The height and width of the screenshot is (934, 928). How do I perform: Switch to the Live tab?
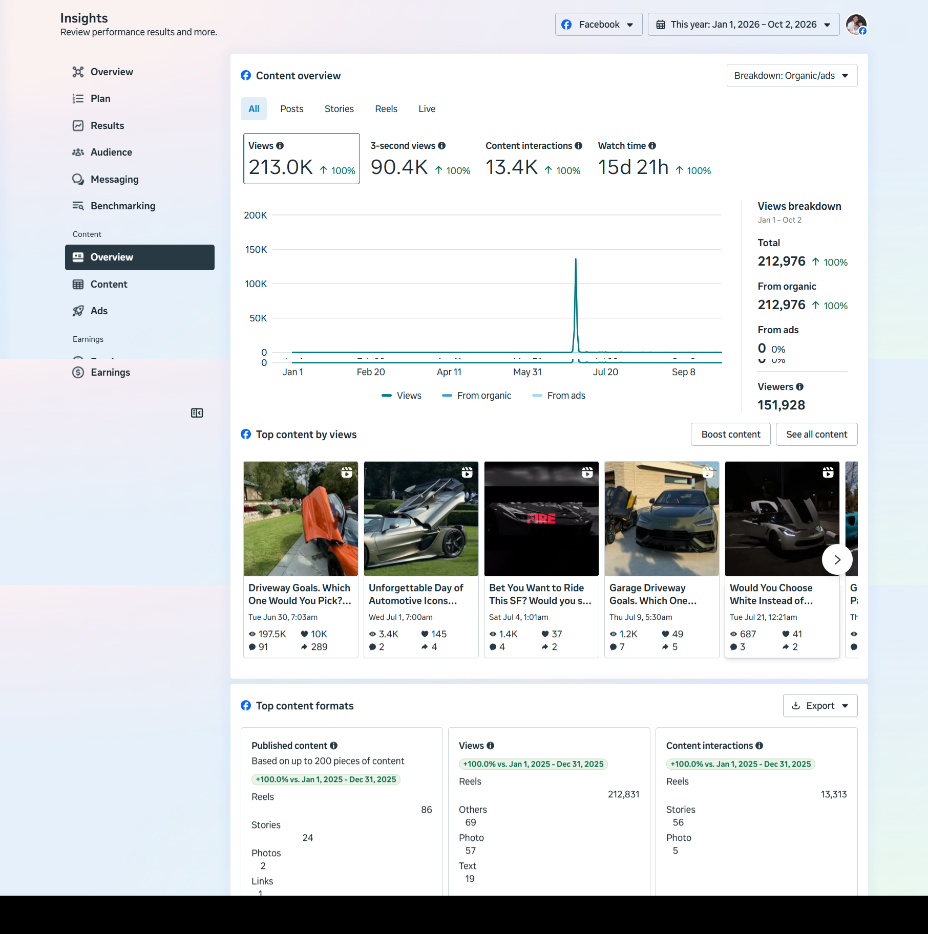pyautogui.click(x=426, y=109)
